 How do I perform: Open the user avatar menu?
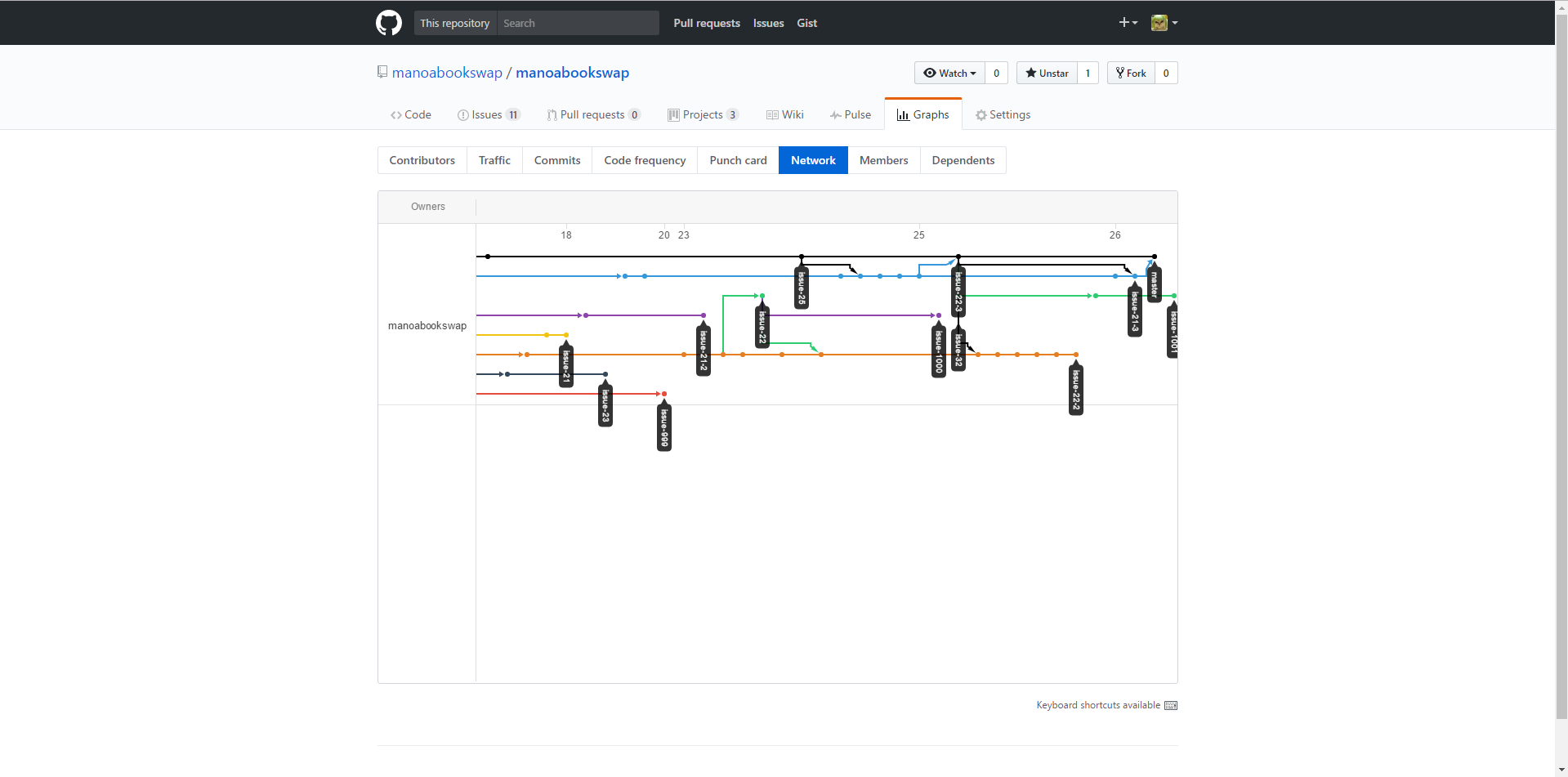click(x=1164, y=23)
